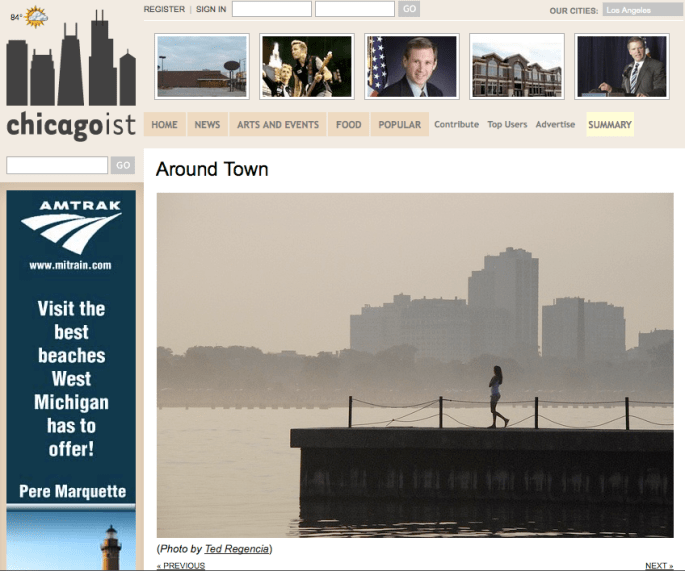Switch to the FOOD tab
685x571 pixels.
coord(349,125)
